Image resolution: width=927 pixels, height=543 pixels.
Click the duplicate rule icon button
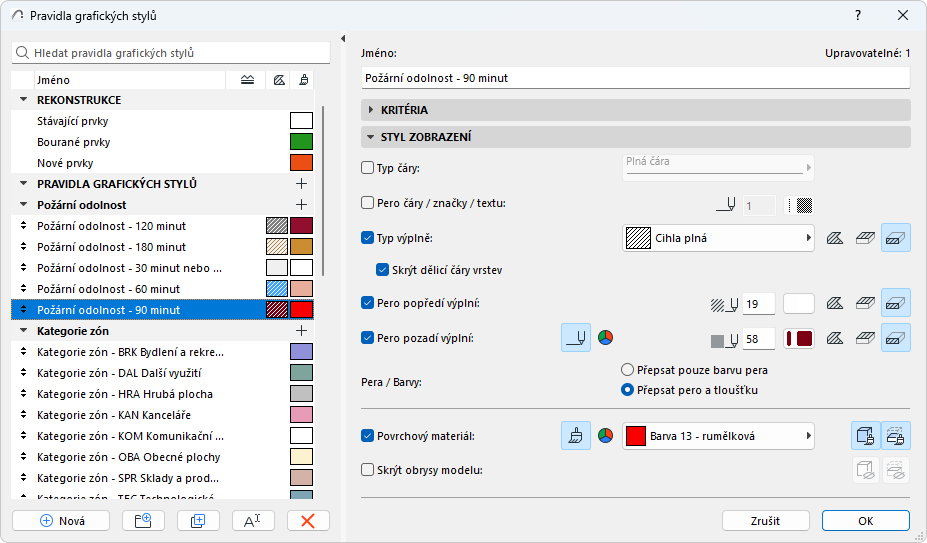coord(198,521)
